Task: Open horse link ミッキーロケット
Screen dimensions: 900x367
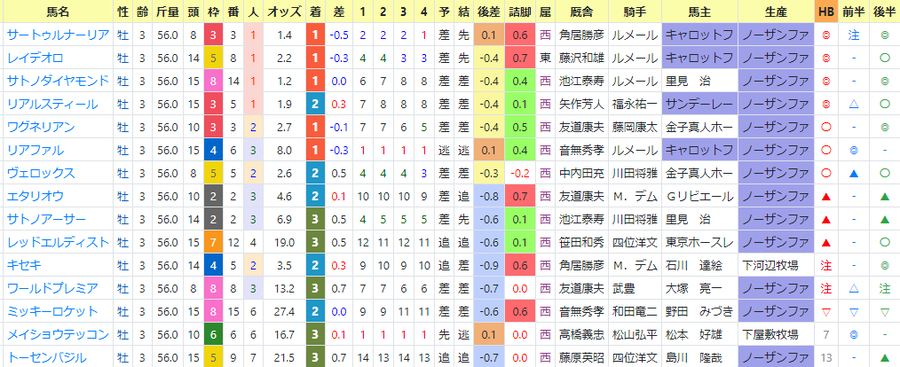Action: click(52, 311)
